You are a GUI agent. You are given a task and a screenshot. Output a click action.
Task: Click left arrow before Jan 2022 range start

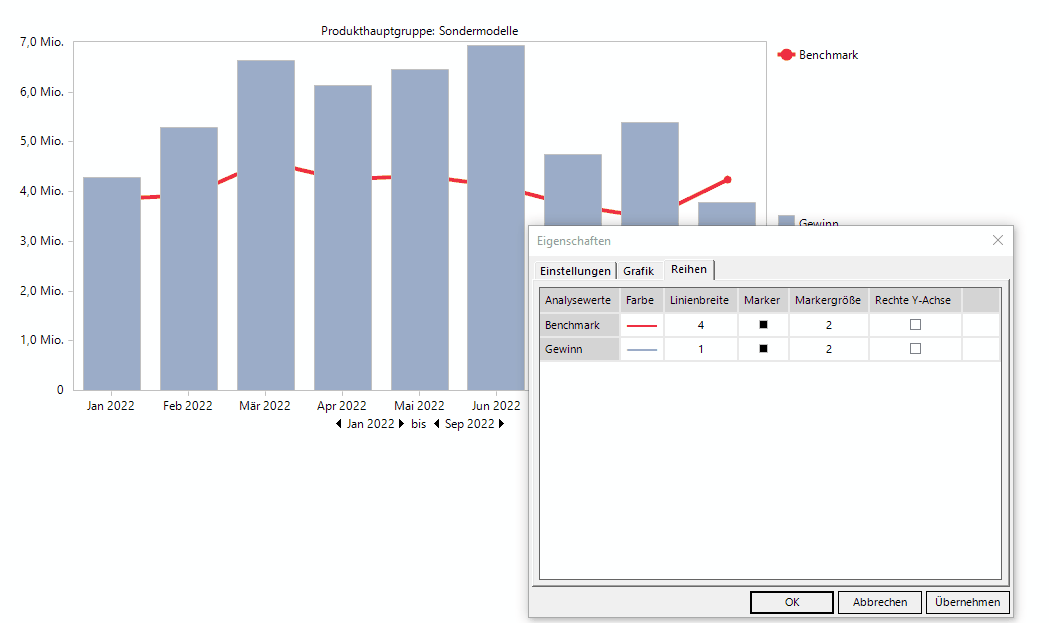click(339, 424)
